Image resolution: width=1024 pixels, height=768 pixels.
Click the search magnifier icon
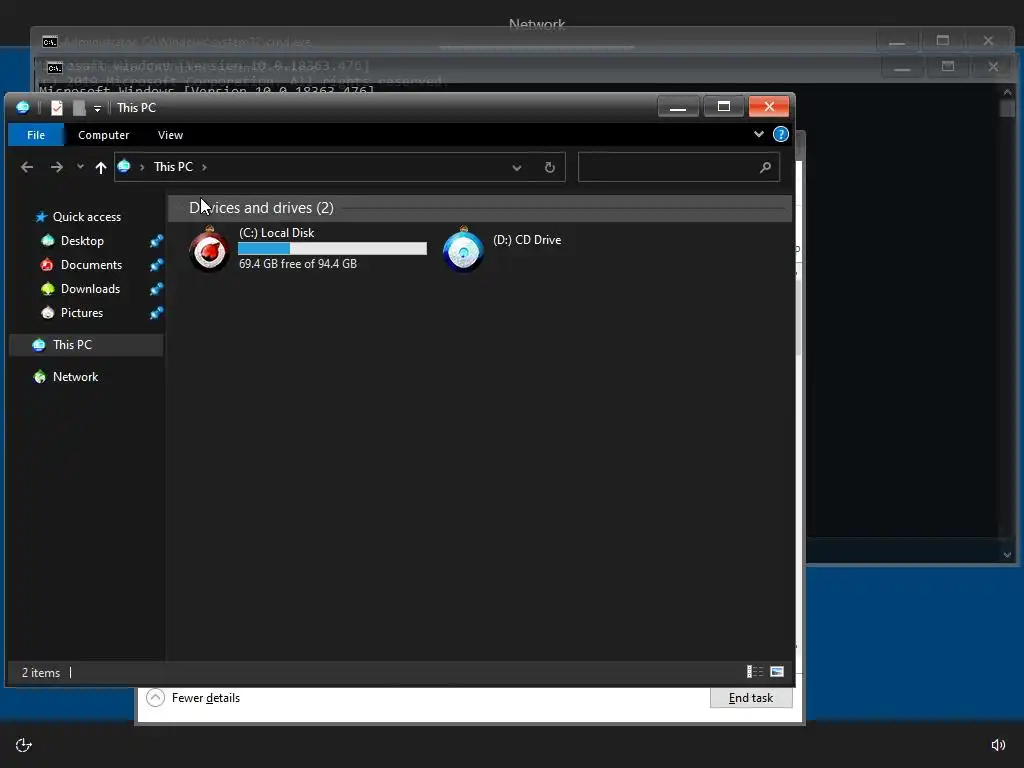click(x=765, y=168)
